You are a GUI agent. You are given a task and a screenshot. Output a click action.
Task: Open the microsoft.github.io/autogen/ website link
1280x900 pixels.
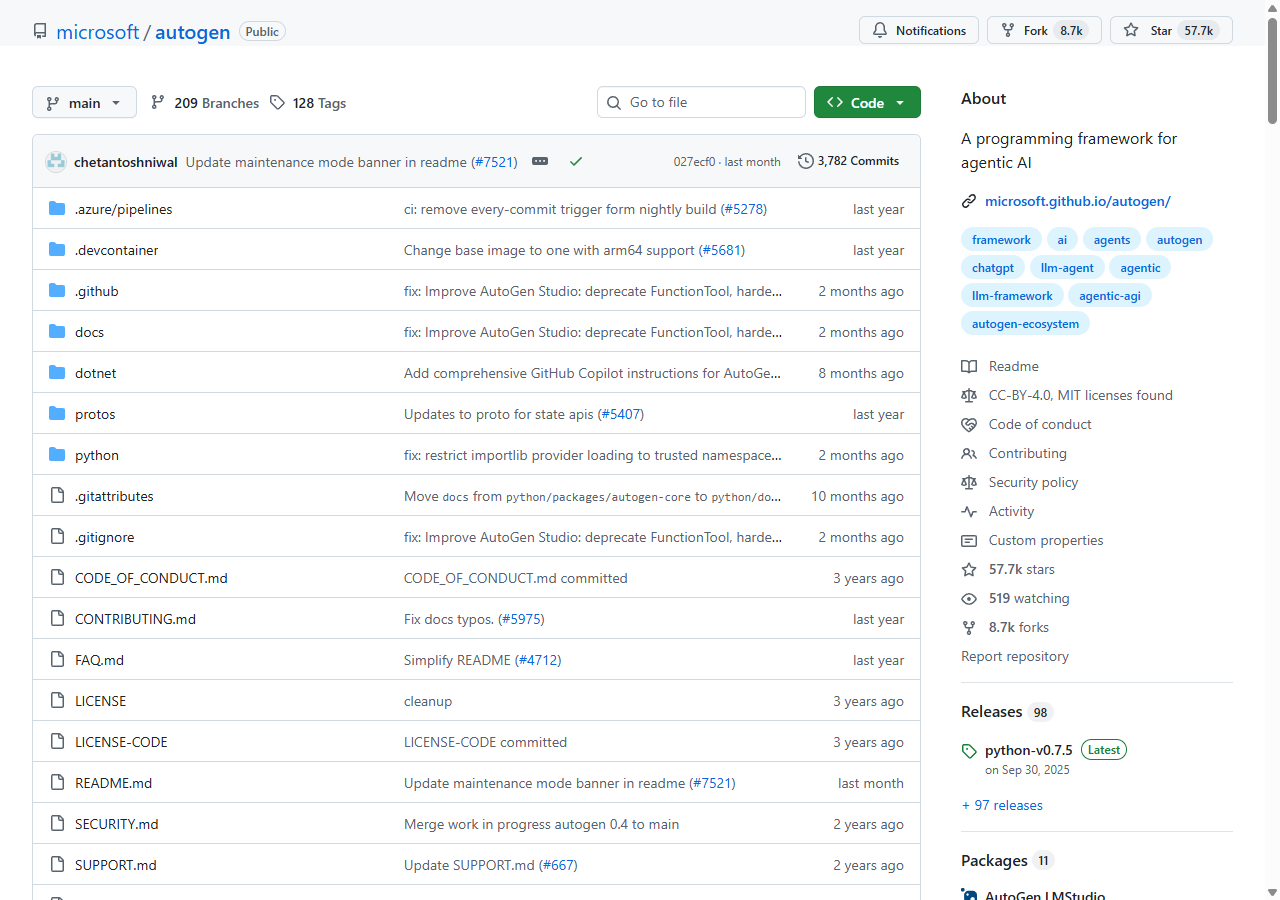[1078, 201]
